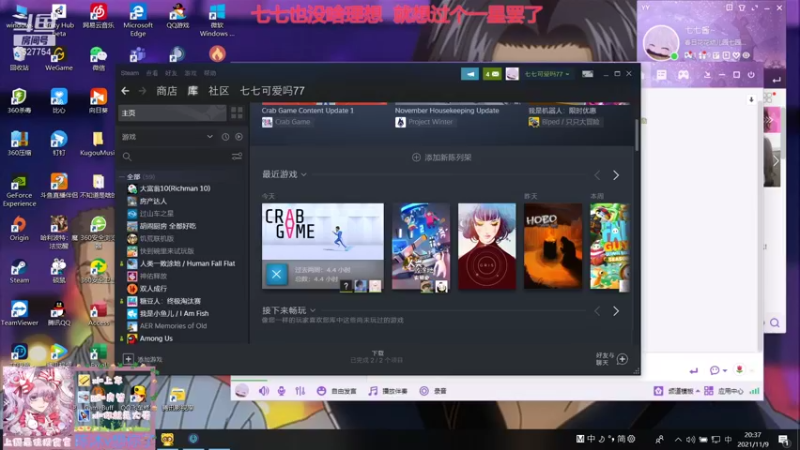
Task: Mute YY speaker volume icon
Action: (264, 391)
